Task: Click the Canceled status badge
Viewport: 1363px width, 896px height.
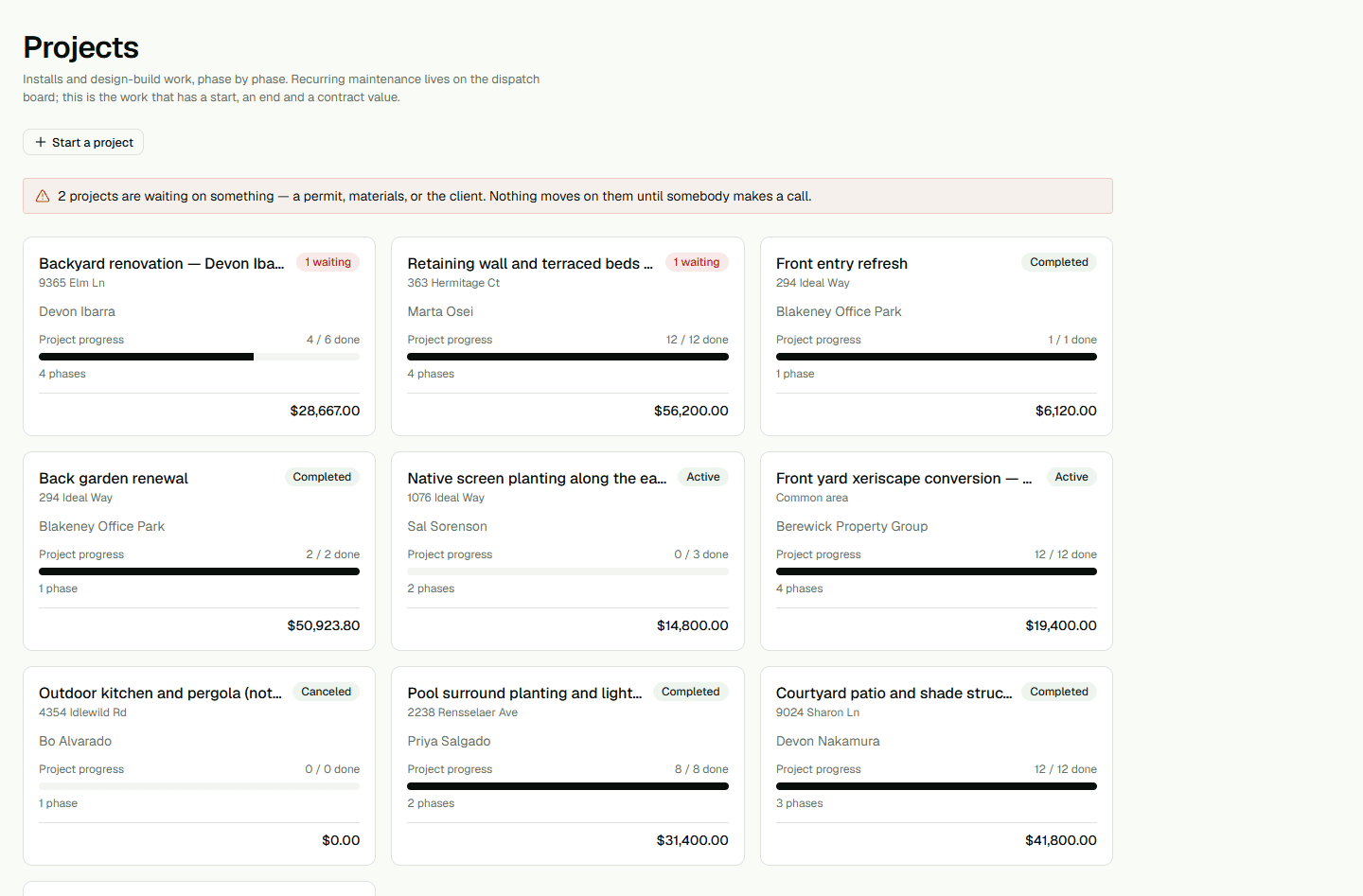Action: pos(326,692)
